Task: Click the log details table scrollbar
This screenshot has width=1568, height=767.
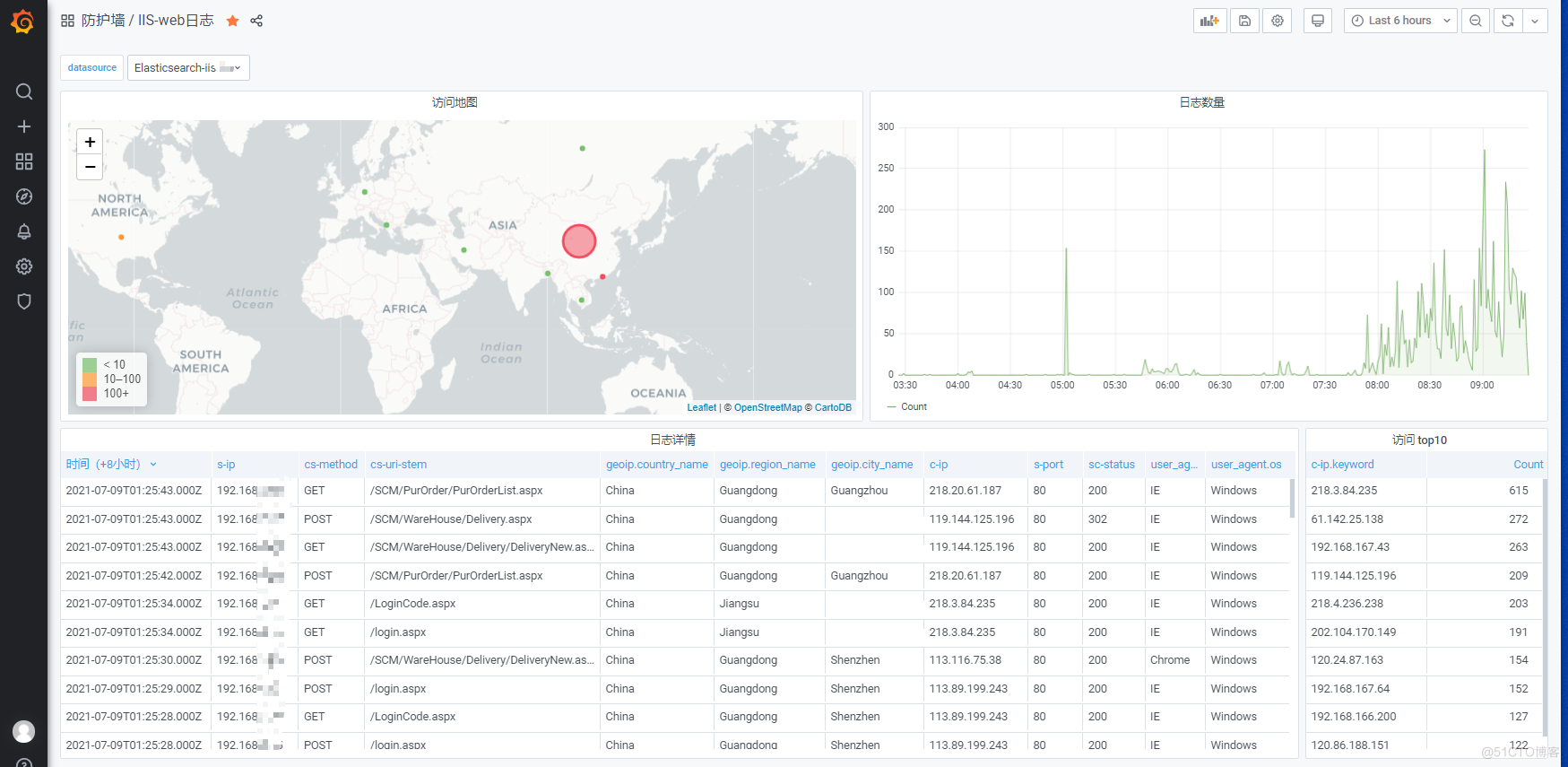Action: pyautogui.click(x=1292, y=499)
